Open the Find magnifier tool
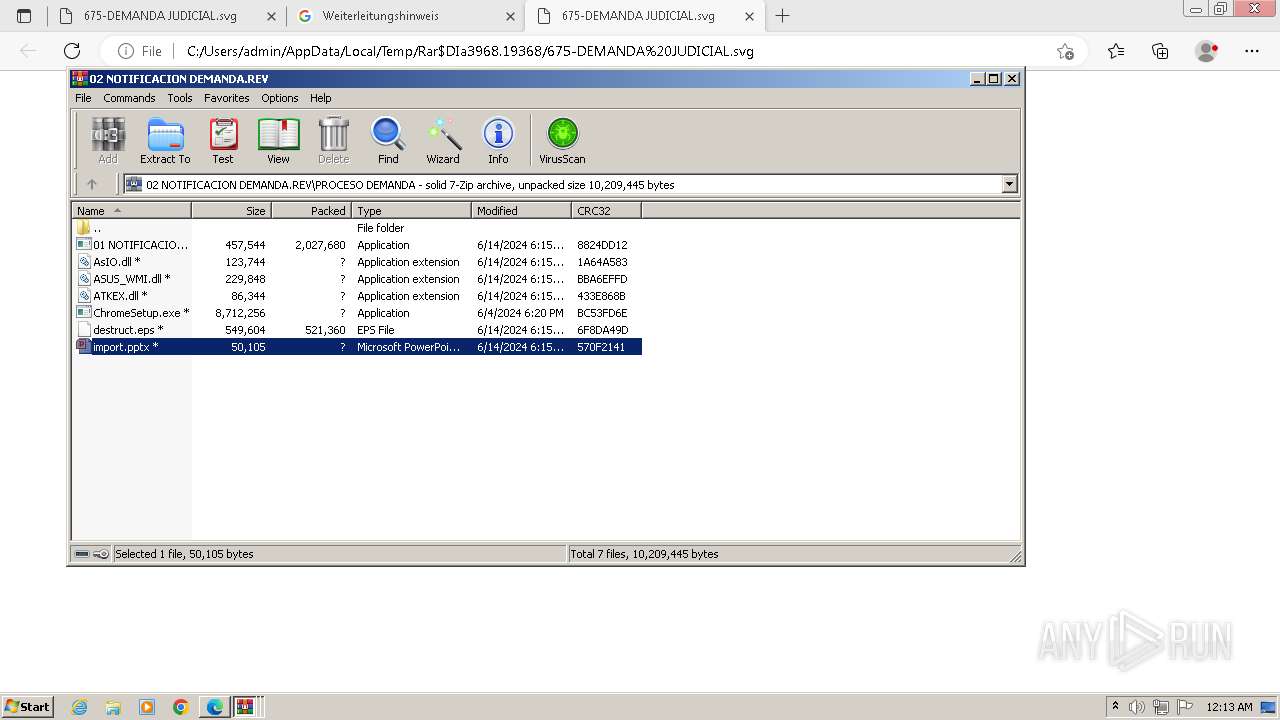Image resolution: width=1280 pixels, height=720 pixels. tap(388, 140)
